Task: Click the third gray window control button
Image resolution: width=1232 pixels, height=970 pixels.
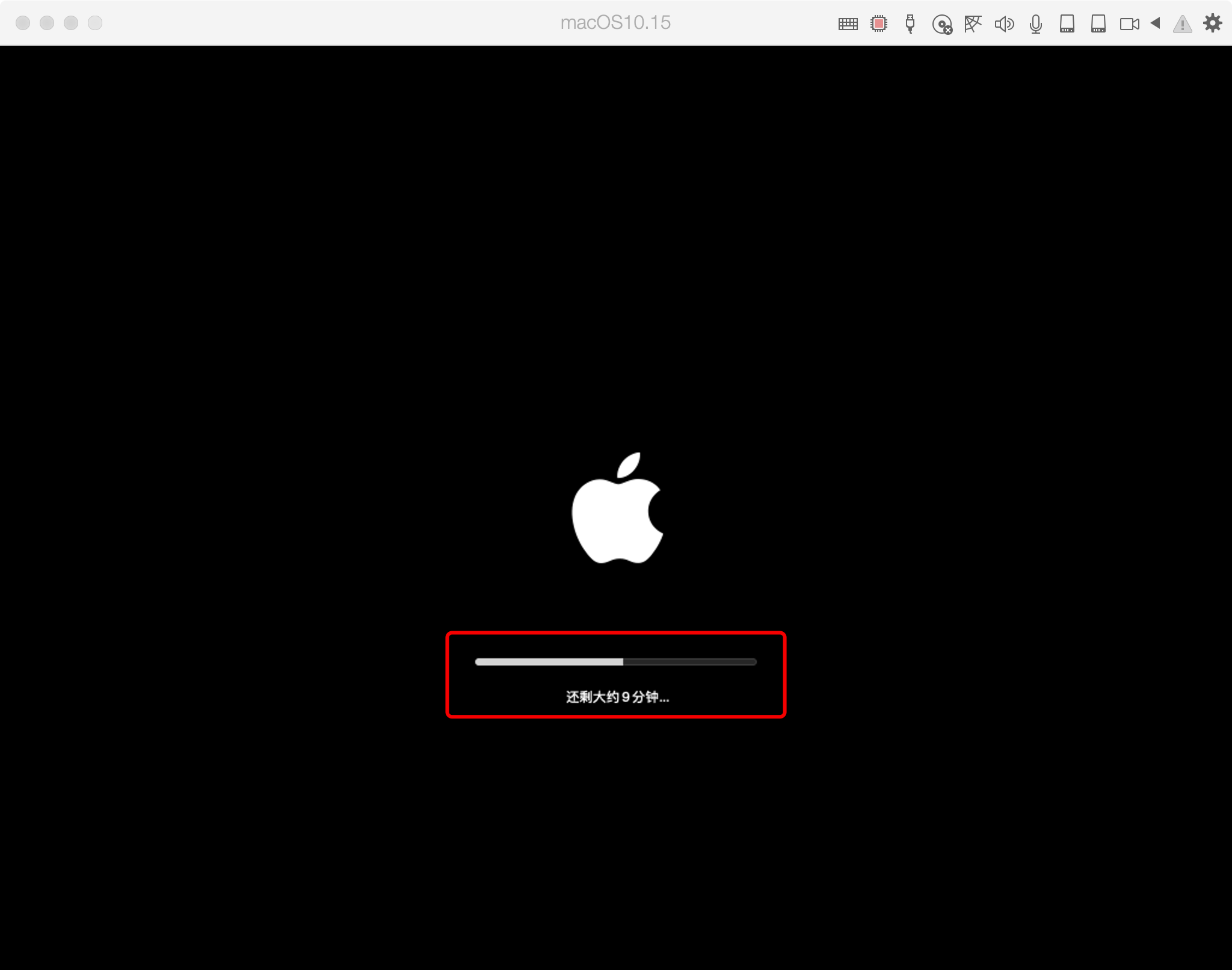Action: [x=71, y=23]
